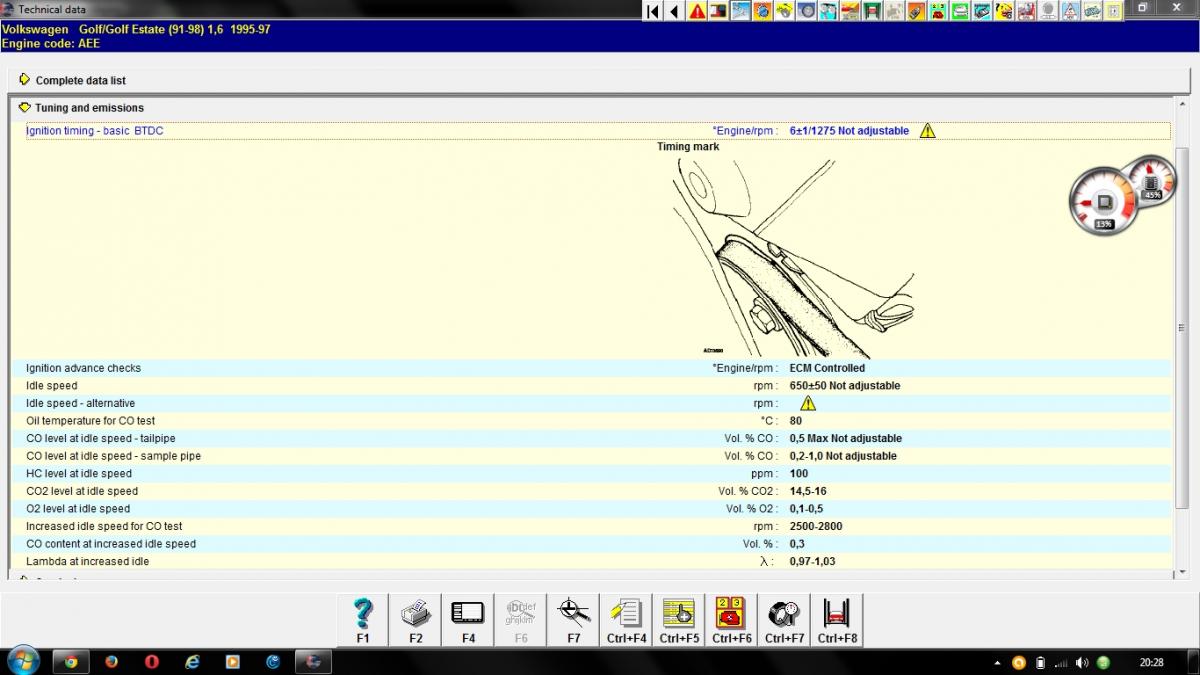Click warning icon beside ignition timing value

click(927, 131)
